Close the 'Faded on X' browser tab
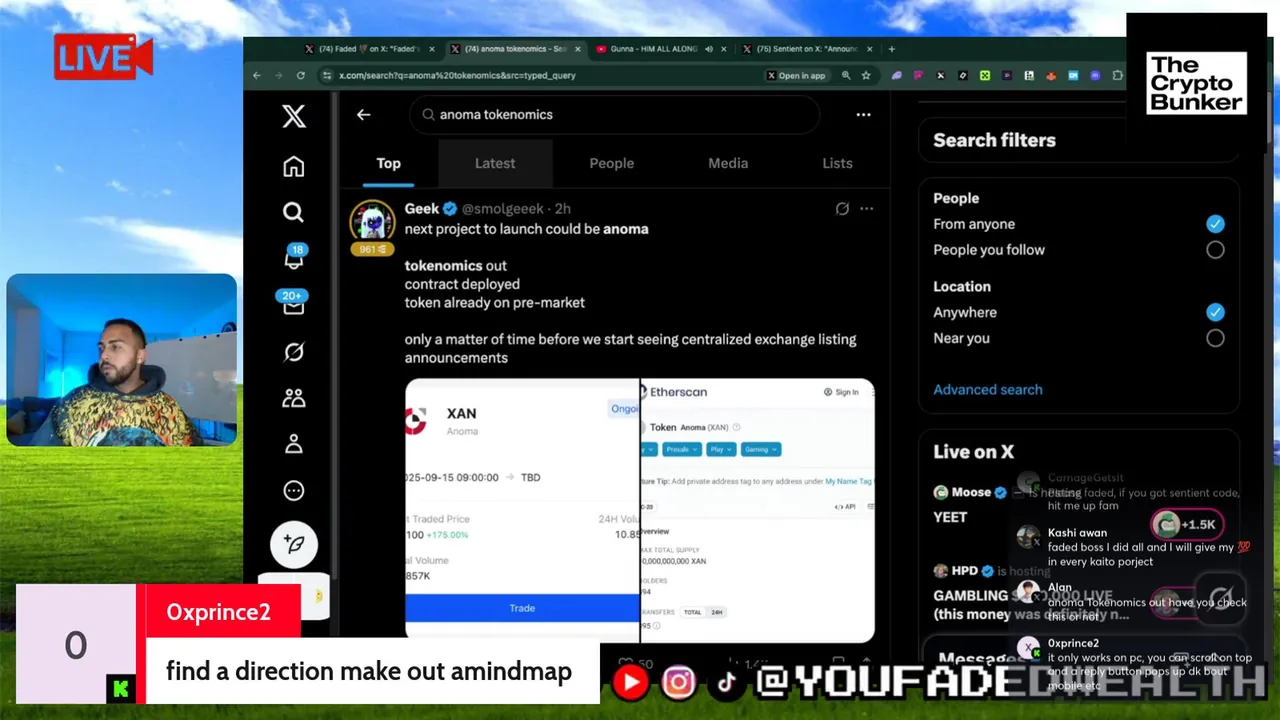Image resolution: width=1280 pixels, height=720 pixels. point(432,48)
